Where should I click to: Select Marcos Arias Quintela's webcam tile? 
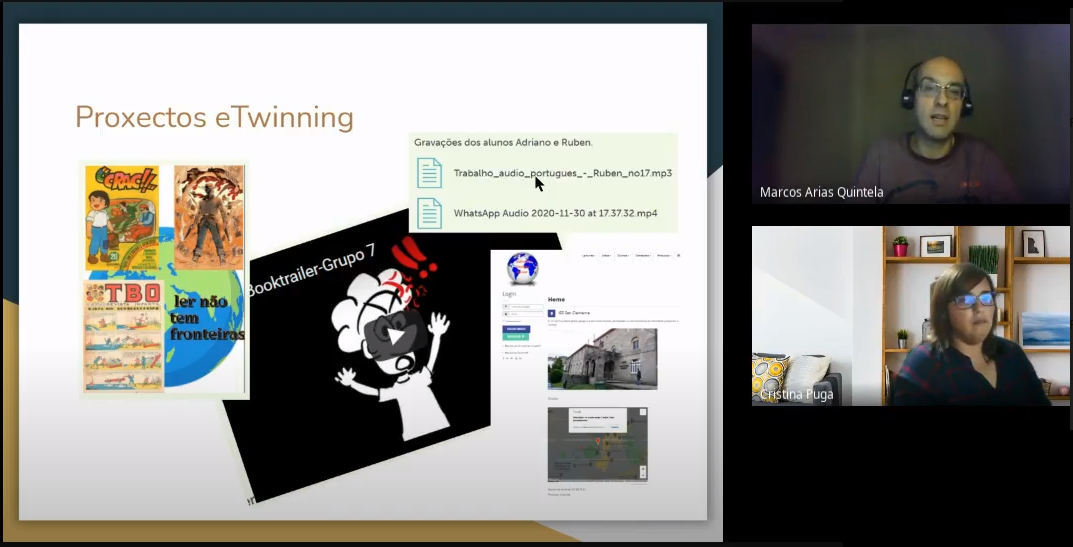(x=910, y=114)
